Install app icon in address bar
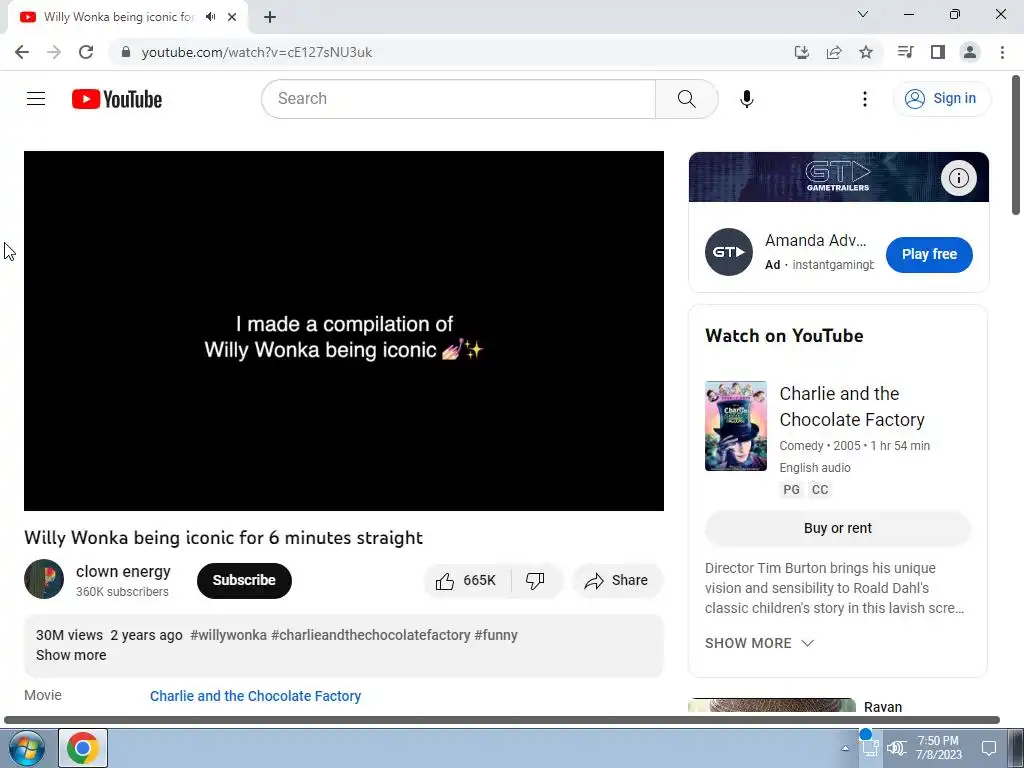This screenshot has width=1024, height=768. (802, 52)
